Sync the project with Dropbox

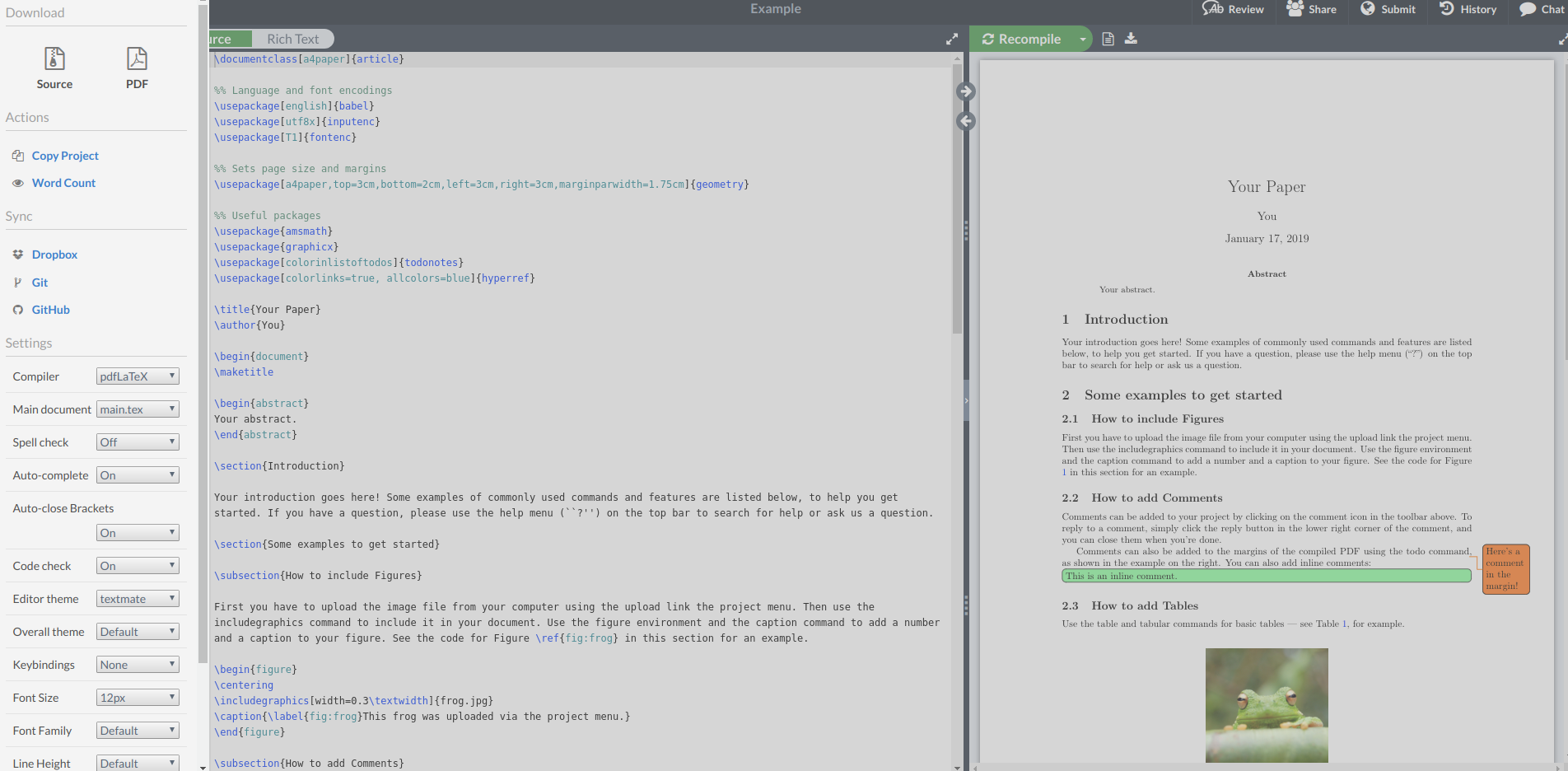click(x=54, y=254)
